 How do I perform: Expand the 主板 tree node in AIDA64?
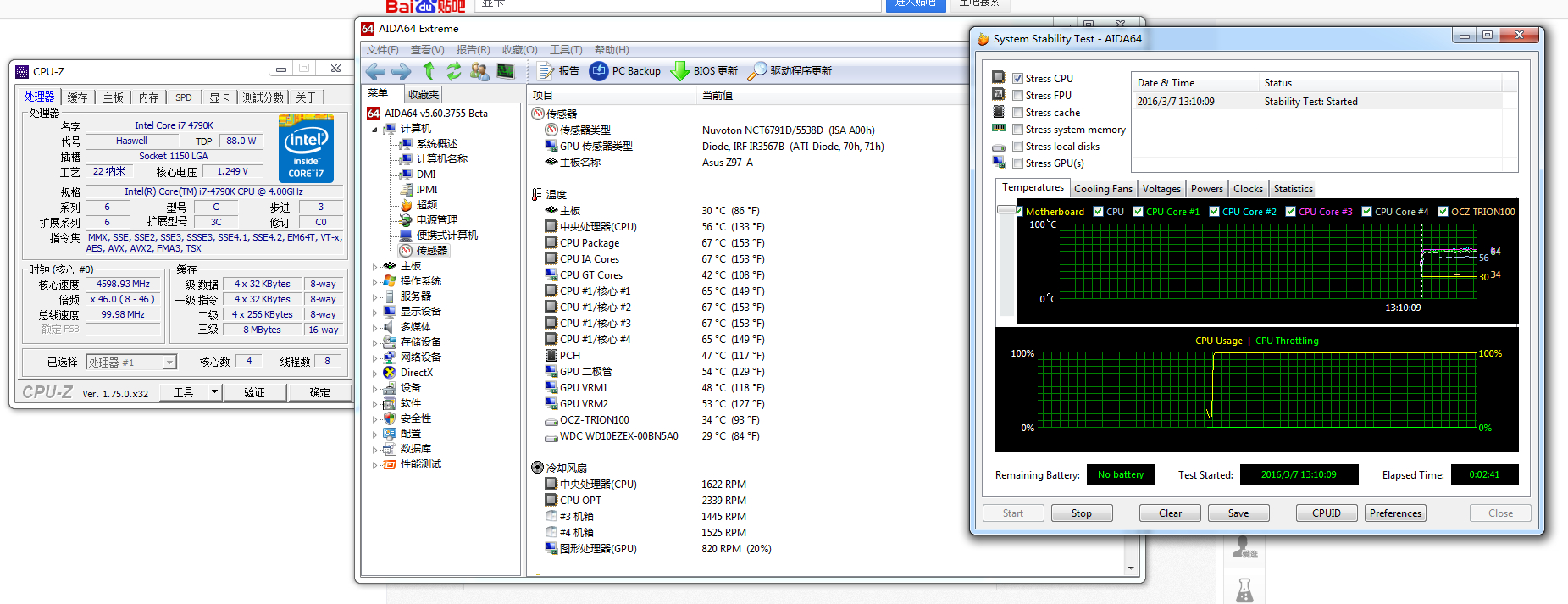click(374, 267)
